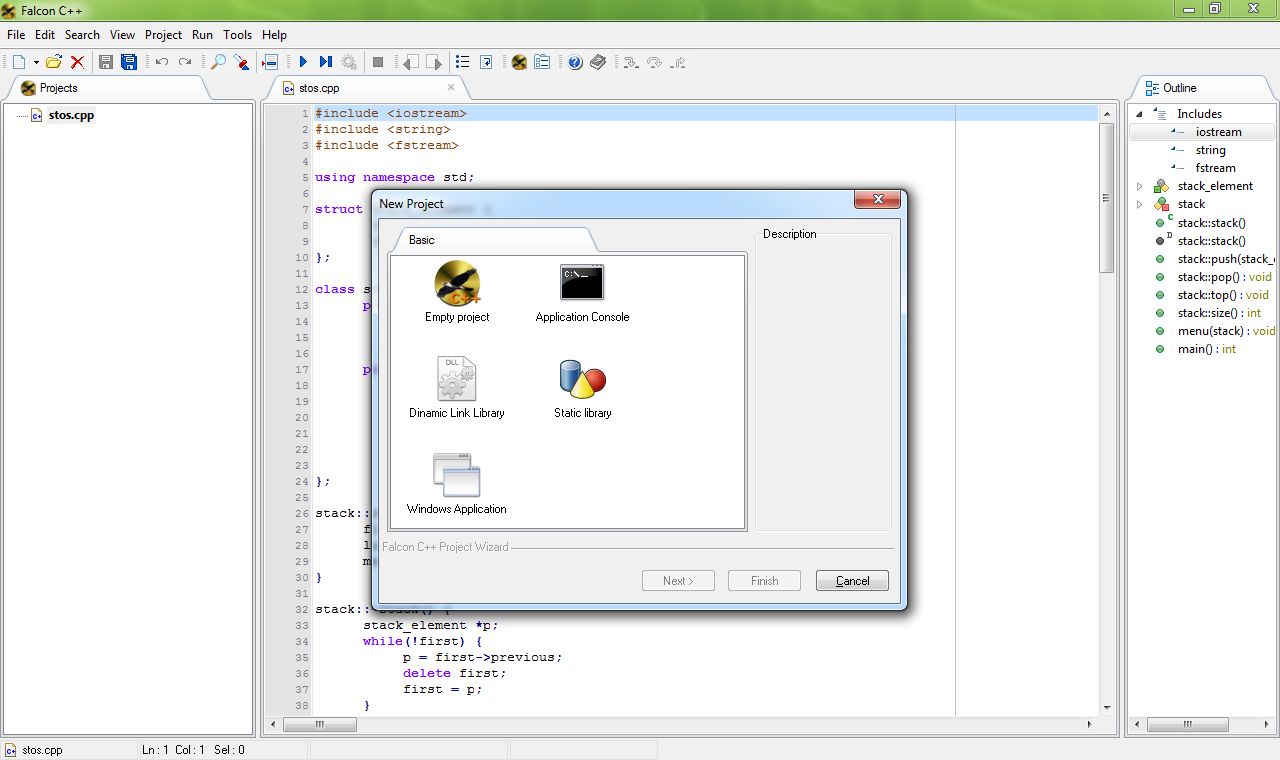The height and width of the screenshot is (760, 1280).
Task: Click the Replace icon beside the magnifier
Action: pyautogui.click(x=241, y=62)
